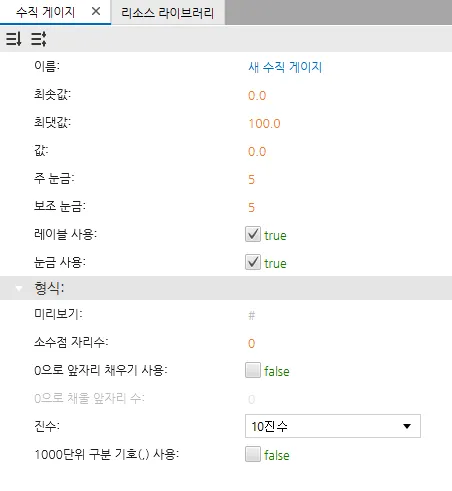The width and height of the screenshot is (452, 491).
Task: Click the 미리보기 value #
Action: pyautogui.click(x=252, y=315)
